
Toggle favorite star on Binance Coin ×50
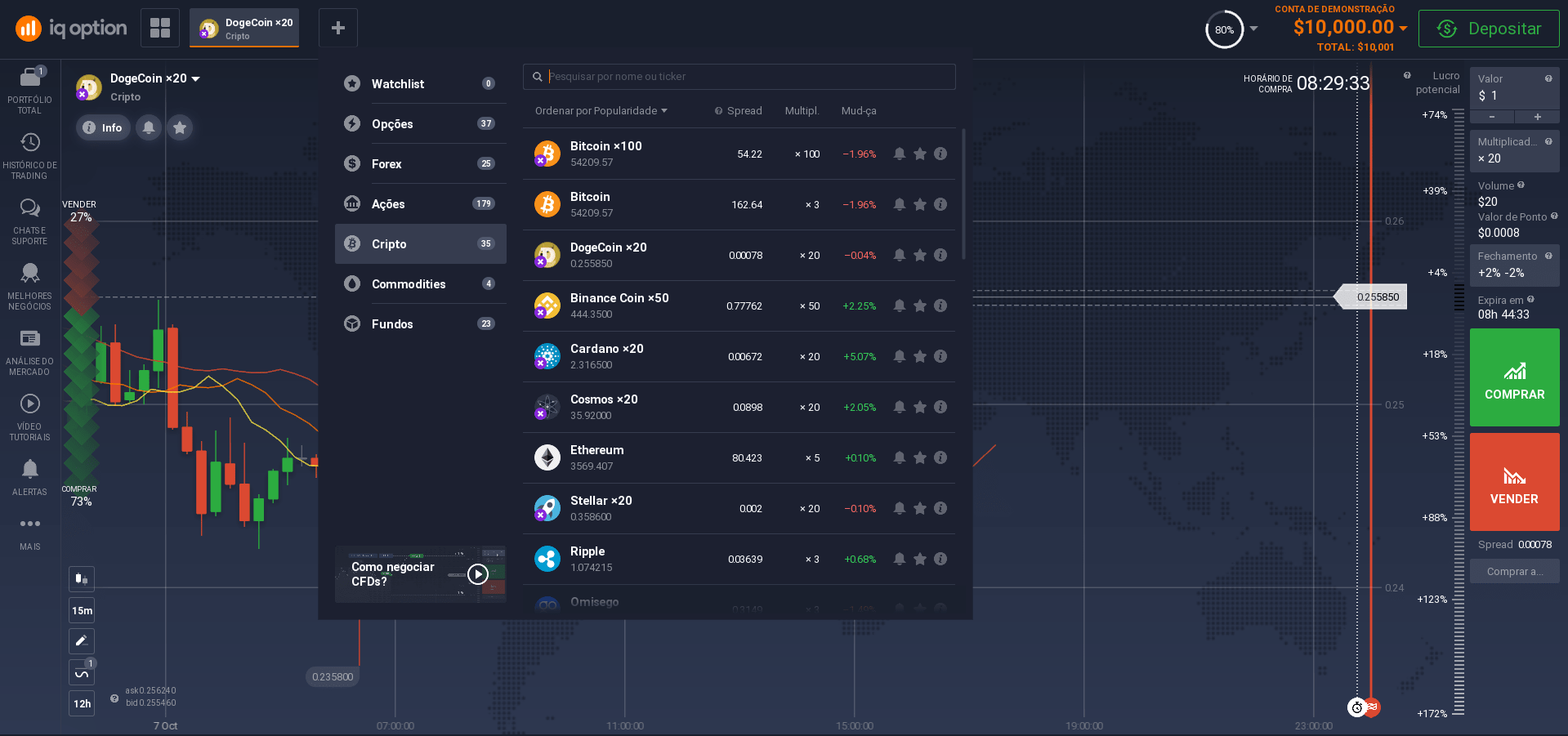point(920,306)
